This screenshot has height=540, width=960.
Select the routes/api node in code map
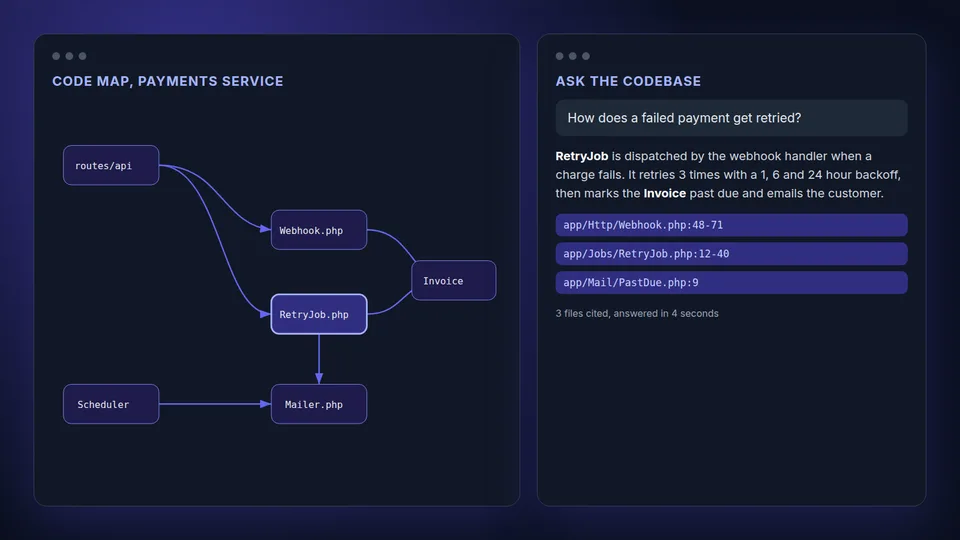tap(111, 165)
